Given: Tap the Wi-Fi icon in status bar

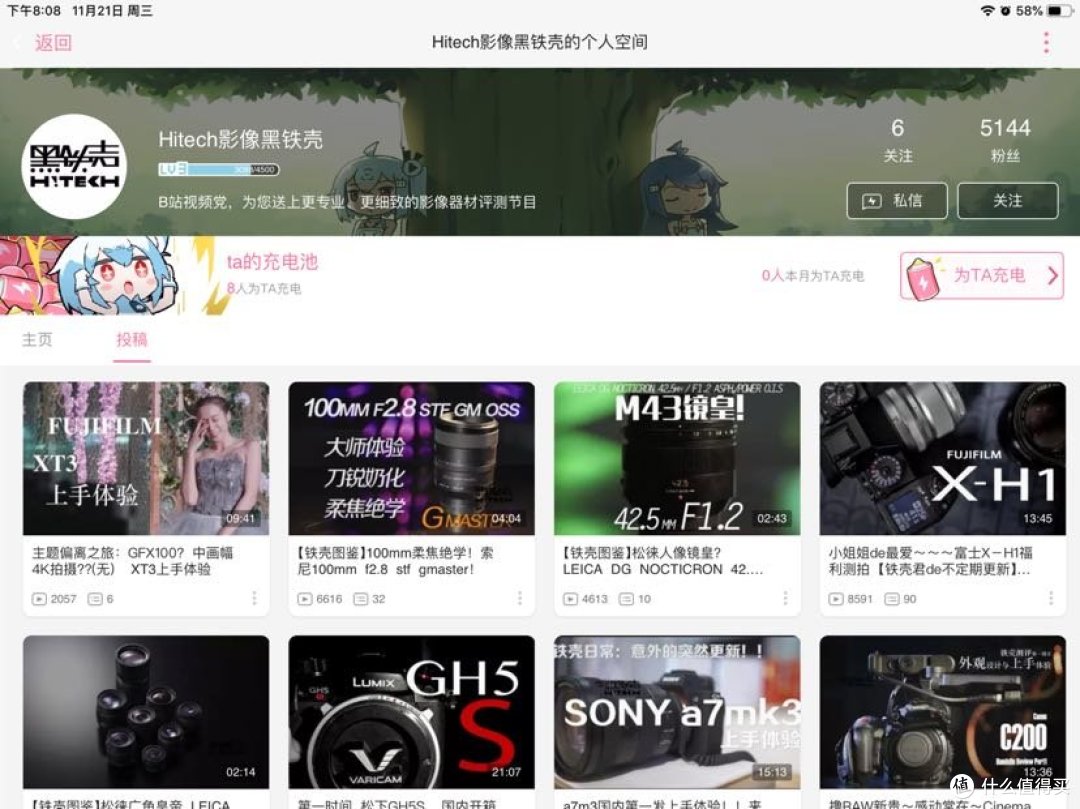Looking at the screenshot, I should (x=988, y=10).
